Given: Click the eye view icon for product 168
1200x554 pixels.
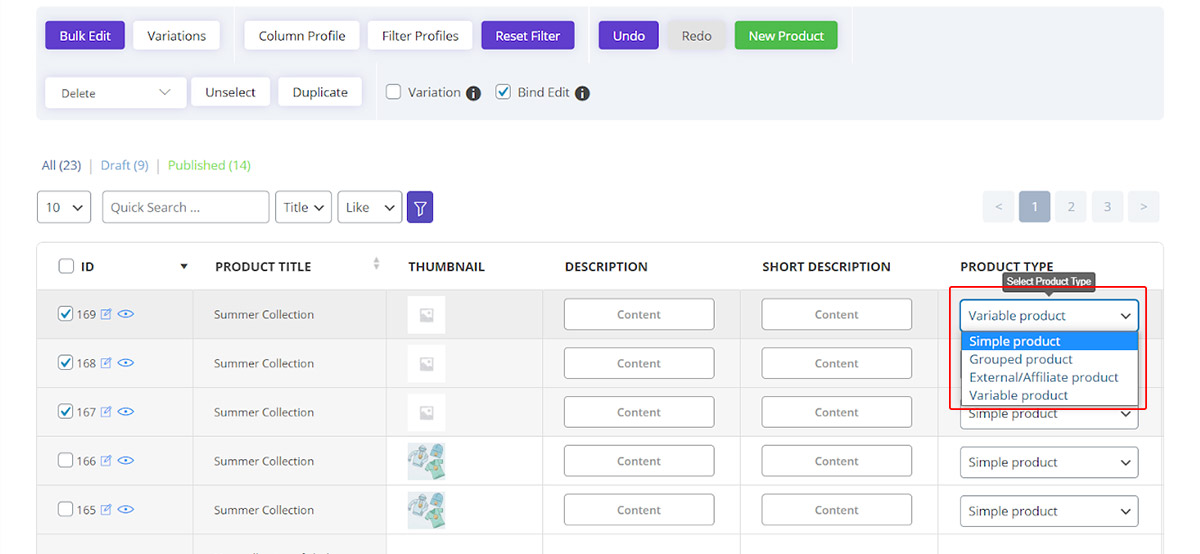Looking at the screenshot, I should 126,363.
